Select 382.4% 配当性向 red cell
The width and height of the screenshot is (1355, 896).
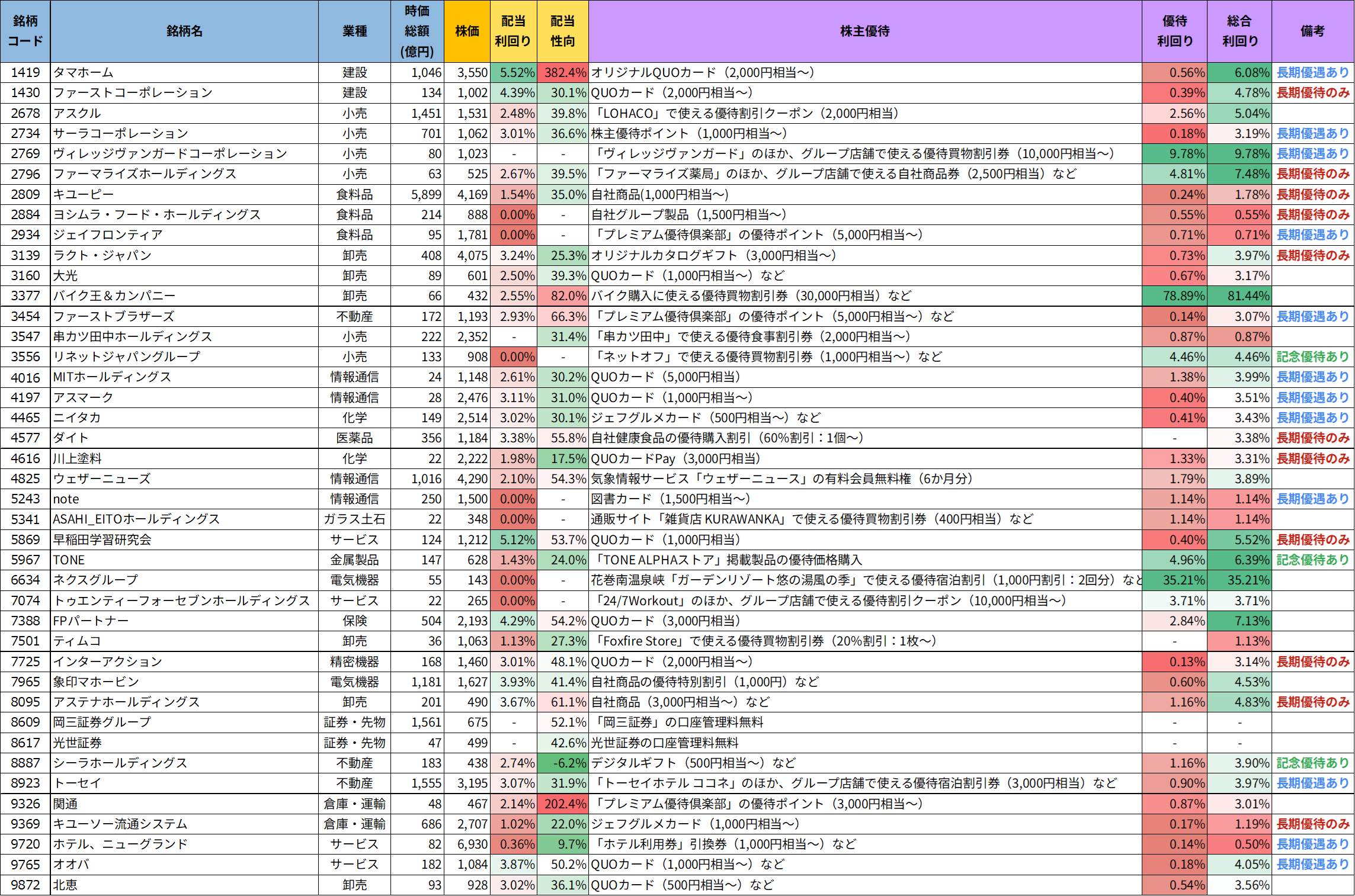[563, 72]
